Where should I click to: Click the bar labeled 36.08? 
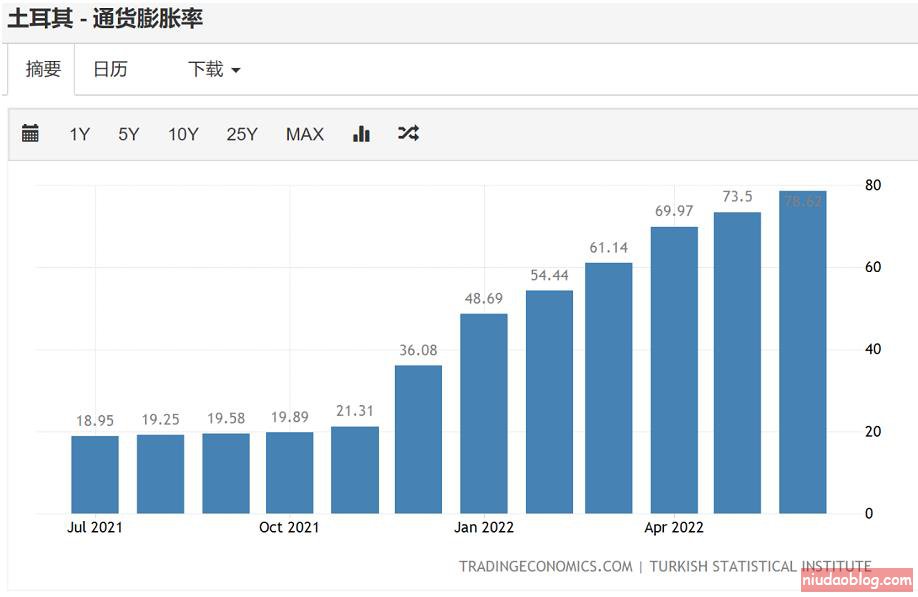point(419,440)
